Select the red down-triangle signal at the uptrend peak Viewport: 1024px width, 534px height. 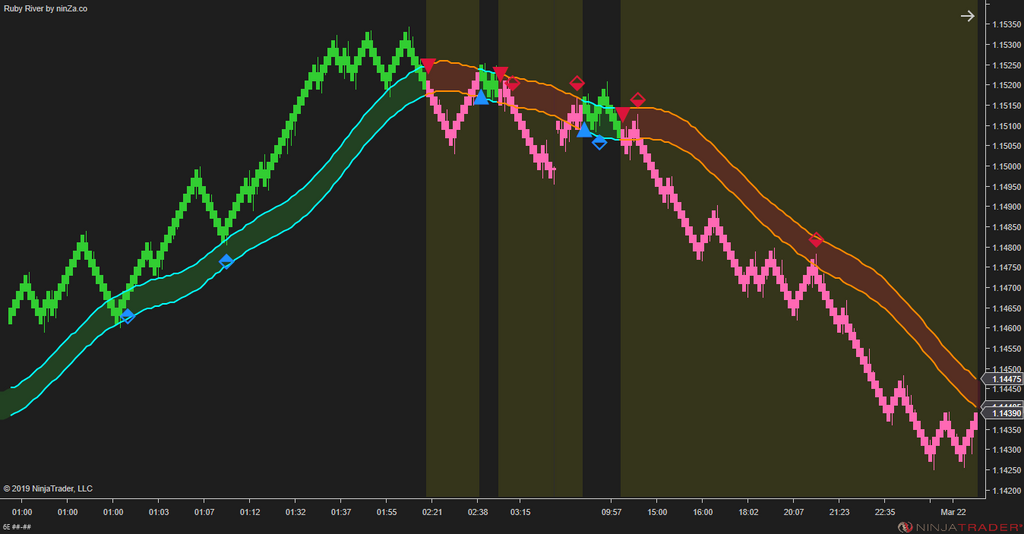[428, 65]
